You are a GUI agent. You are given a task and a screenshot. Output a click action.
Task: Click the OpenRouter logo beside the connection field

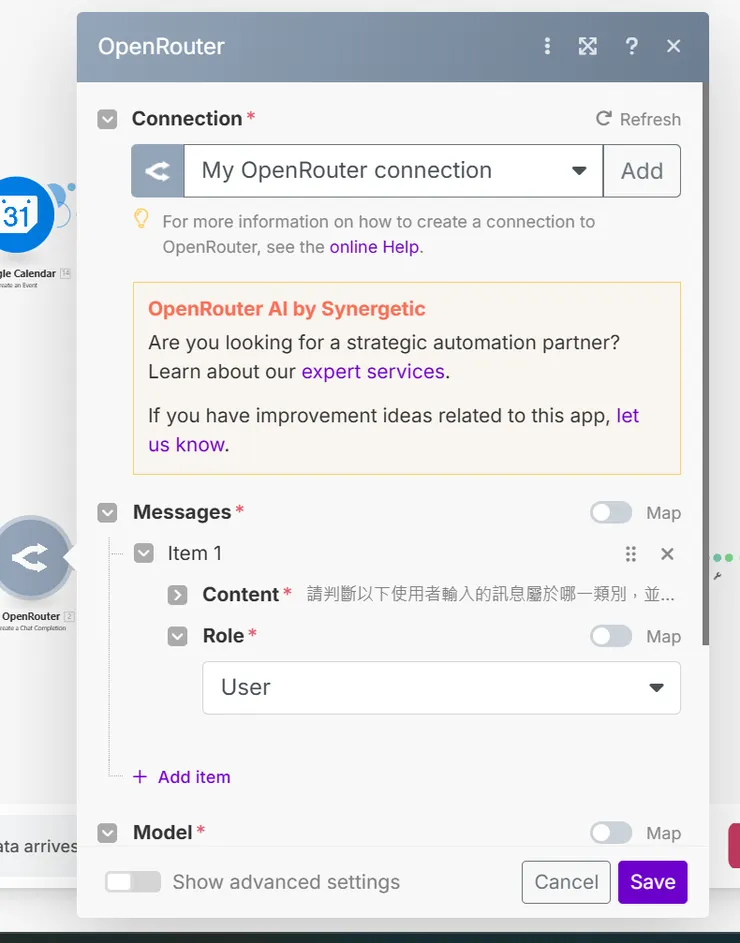coord(157,170)
